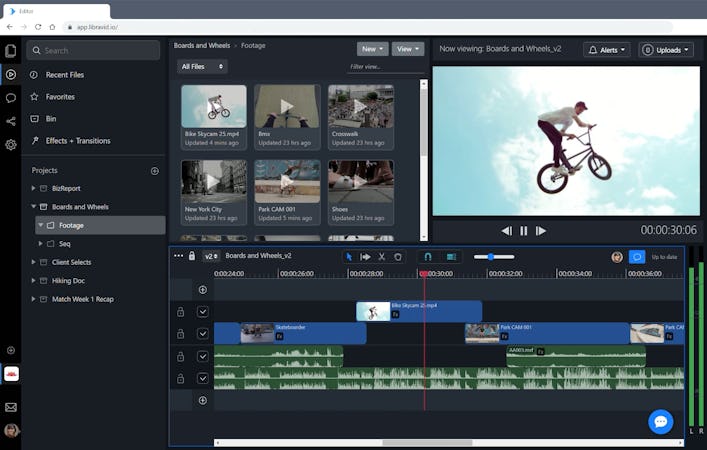707x450 pixels.
Task: Lock the bottom music audio track
Action: [x=180, y=378]
